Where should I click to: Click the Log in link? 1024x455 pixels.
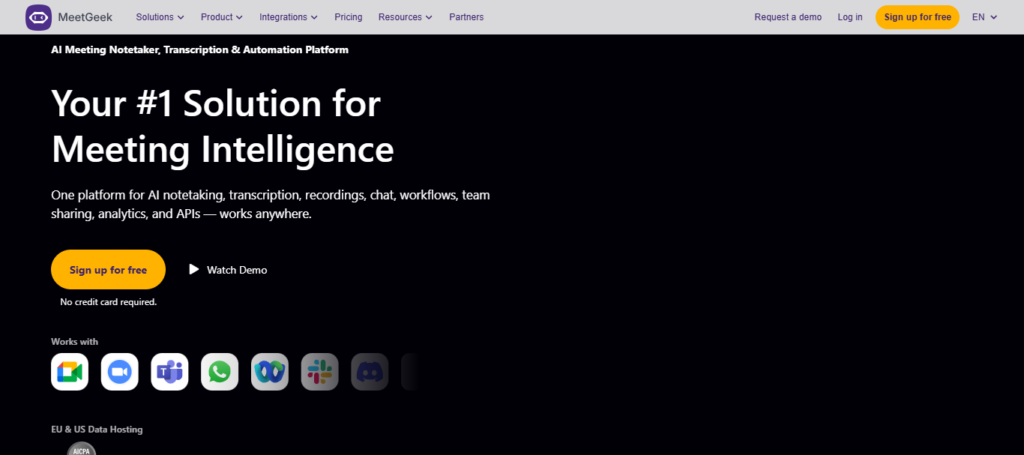pos(850,17)
